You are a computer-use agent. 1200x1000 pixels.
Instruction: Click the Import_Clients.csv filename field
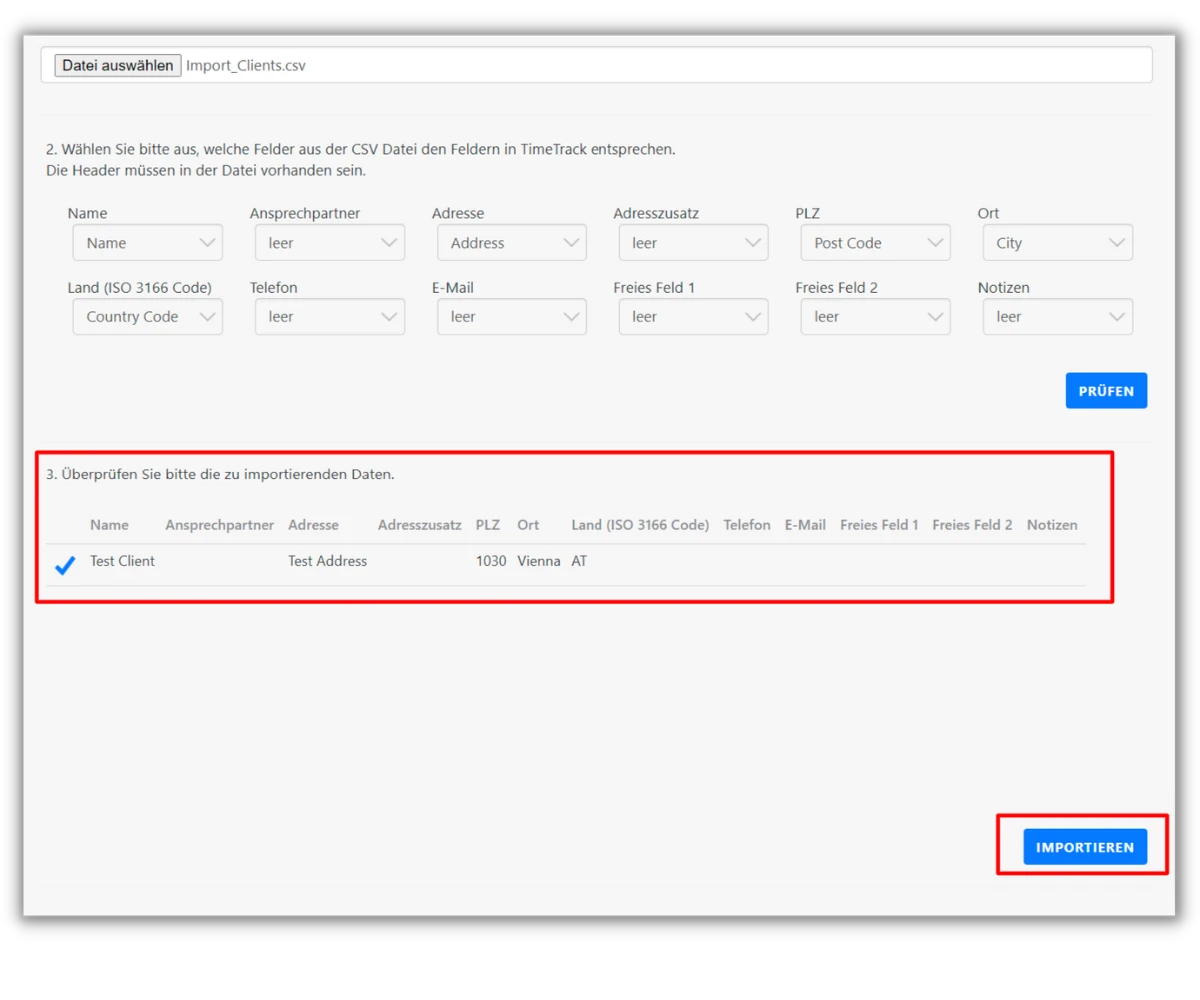click(x=246, y=64)
